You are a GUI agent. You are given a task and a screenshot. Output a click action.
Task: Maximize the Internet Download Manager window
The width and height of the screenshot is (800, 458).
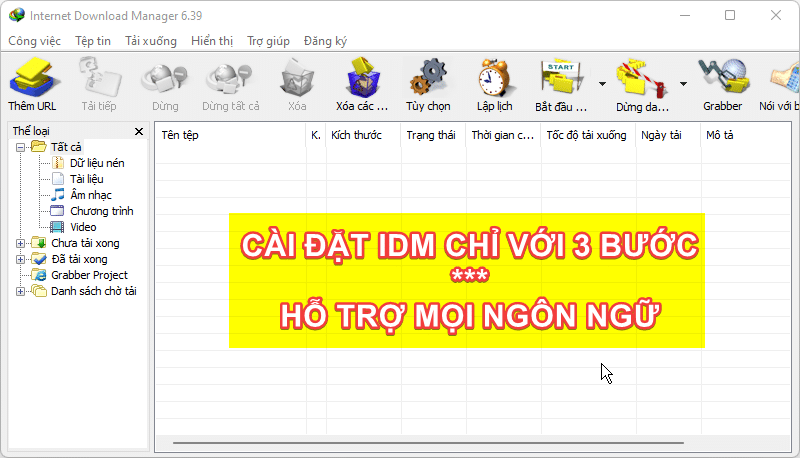pyautogui.click(x=730, y=15)
